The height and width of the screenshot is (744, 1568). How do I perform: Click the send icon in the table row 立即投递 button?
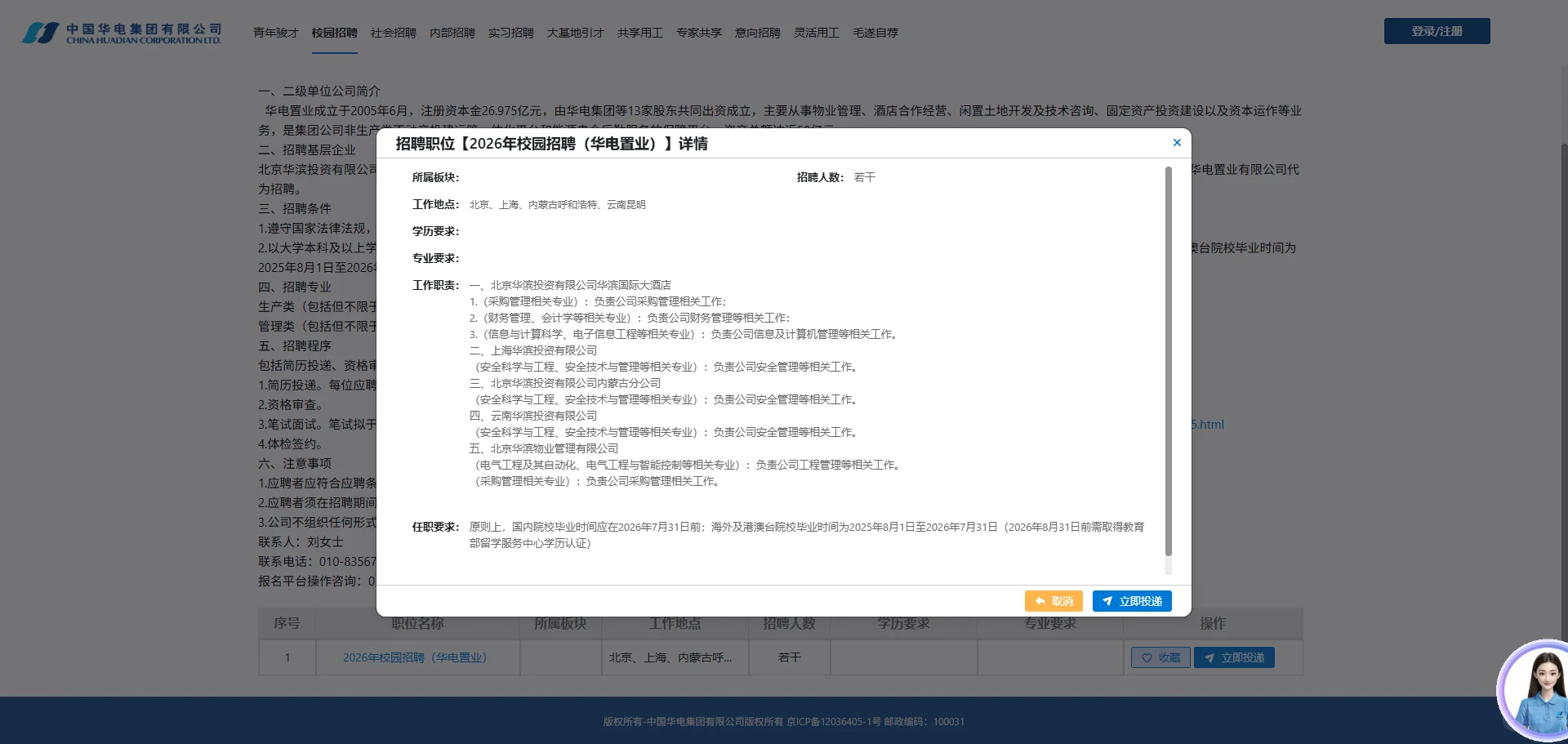(1209, 657)
